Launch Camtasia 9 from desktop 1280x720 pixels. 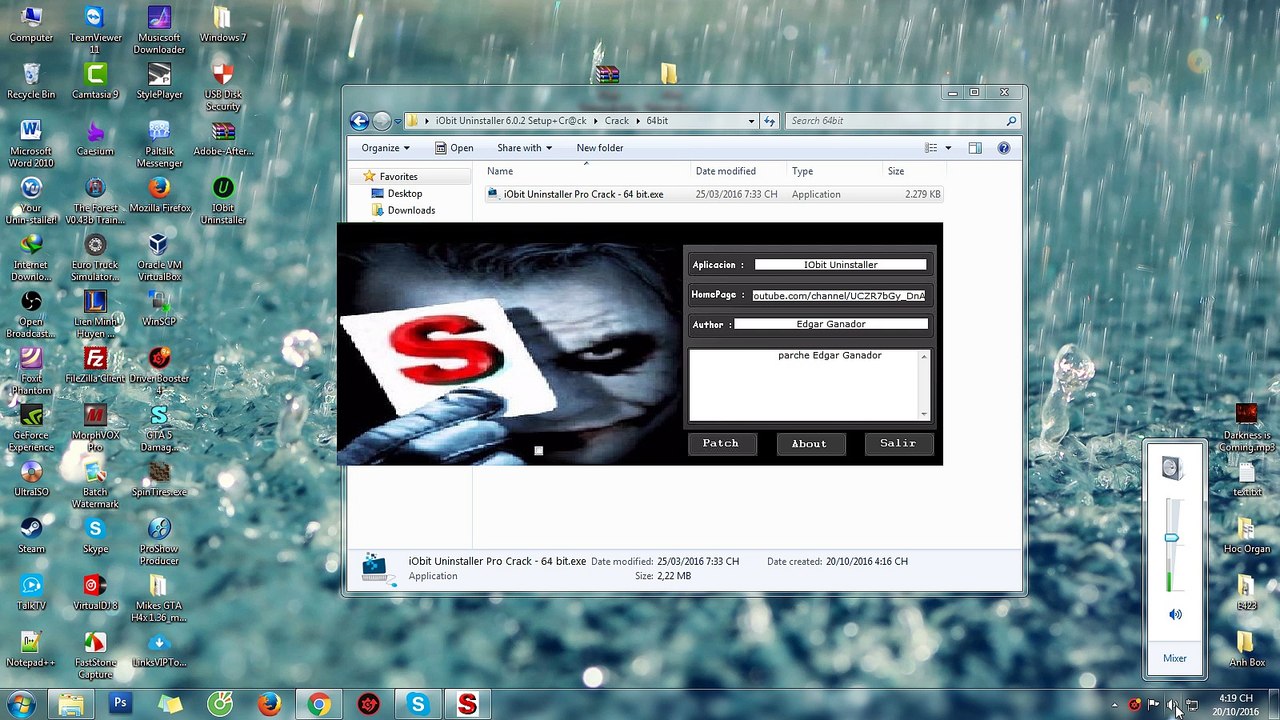click(95, 82)
